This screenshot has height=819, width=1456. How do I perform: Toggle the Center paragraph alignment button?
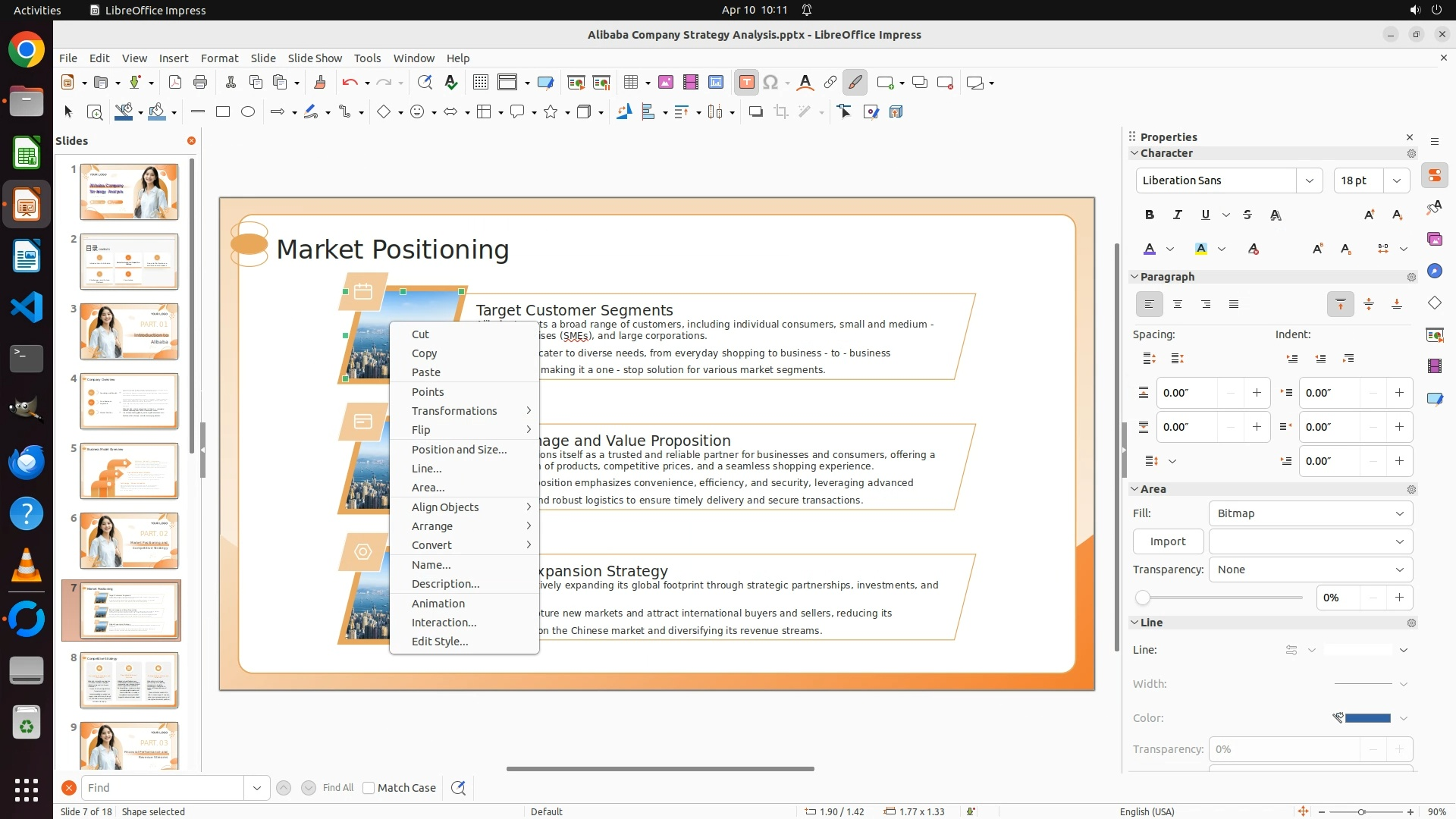[1178, 305]
